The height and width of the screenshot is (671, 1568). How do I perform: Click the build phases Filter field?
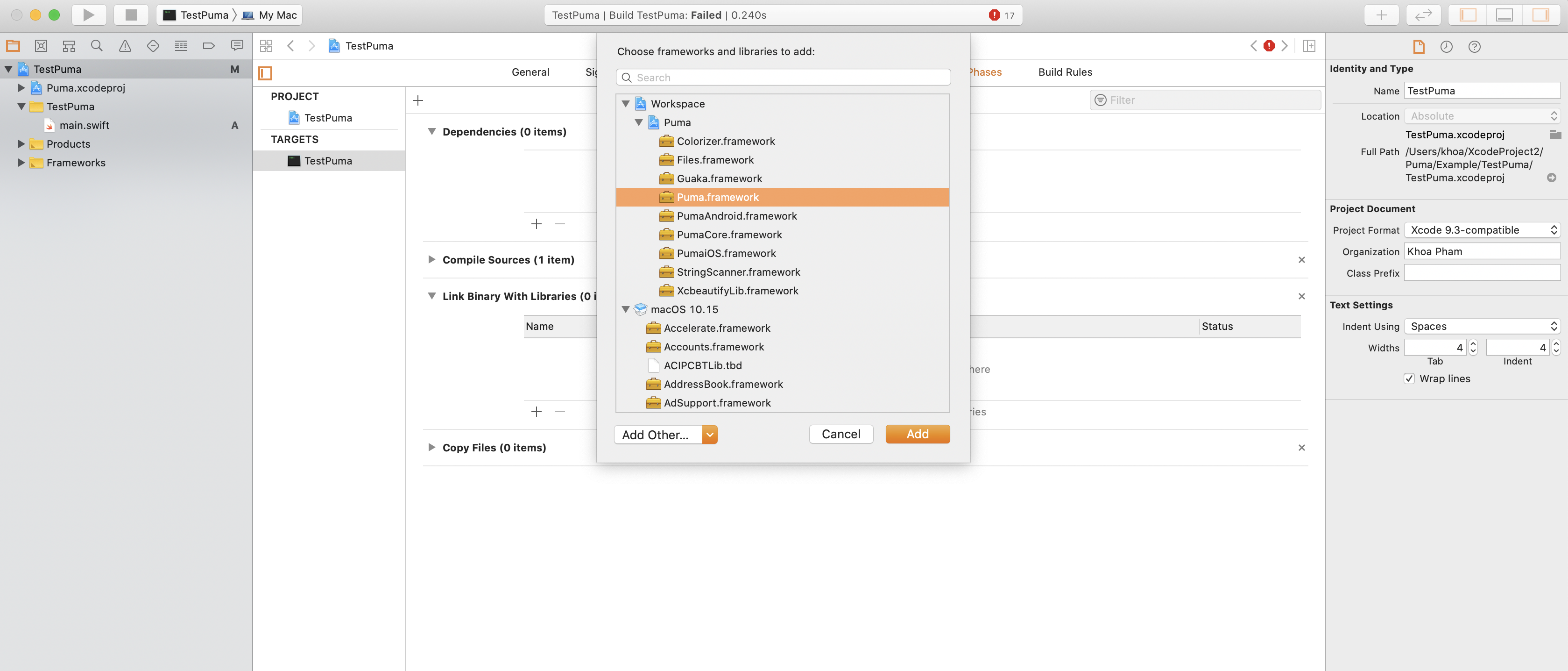tap(1205, 100)
